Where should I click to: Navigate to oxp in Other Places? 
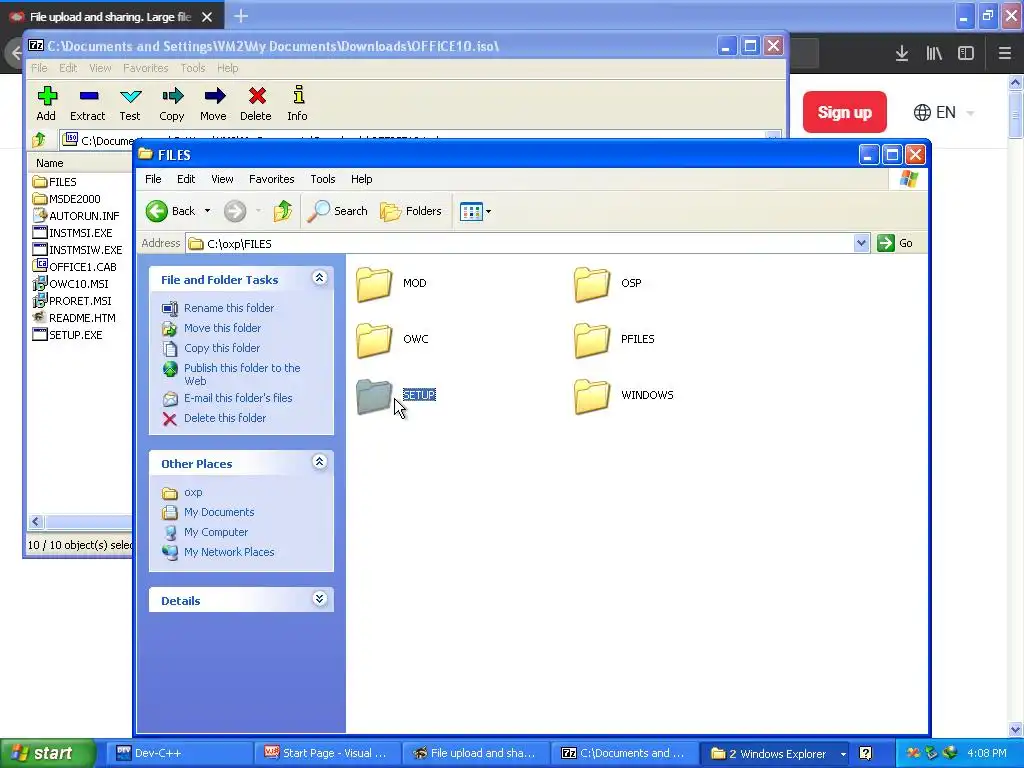pos(193,492)
